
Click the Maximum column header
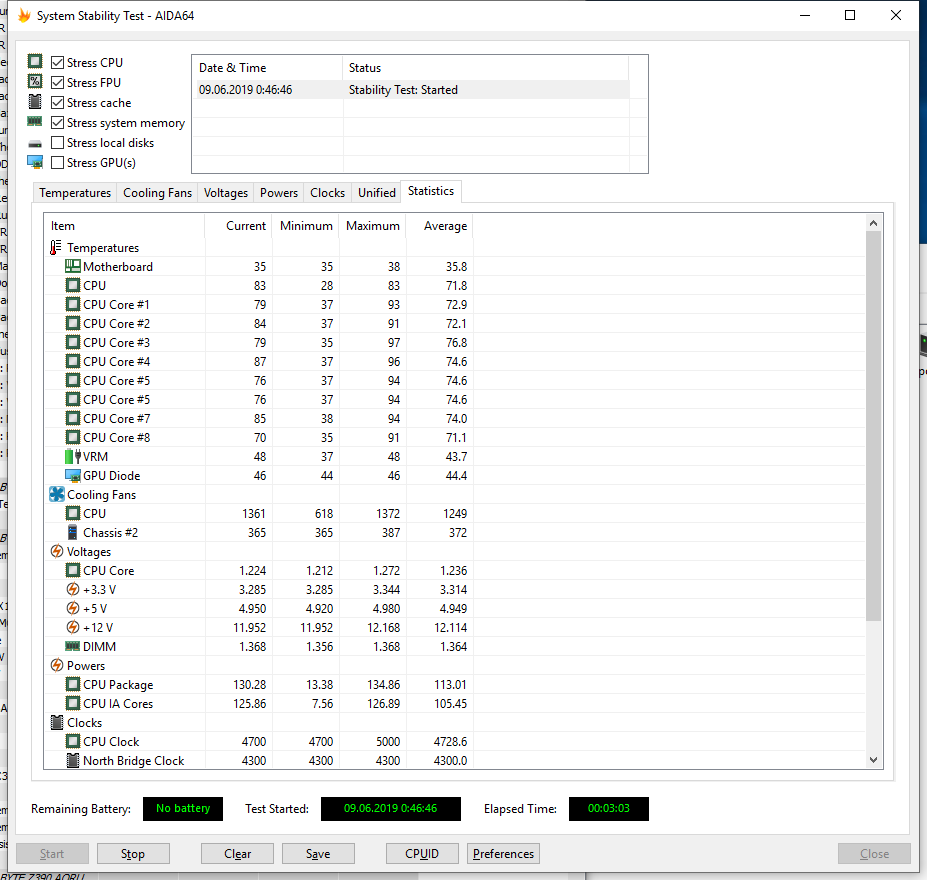pos(372,226)
